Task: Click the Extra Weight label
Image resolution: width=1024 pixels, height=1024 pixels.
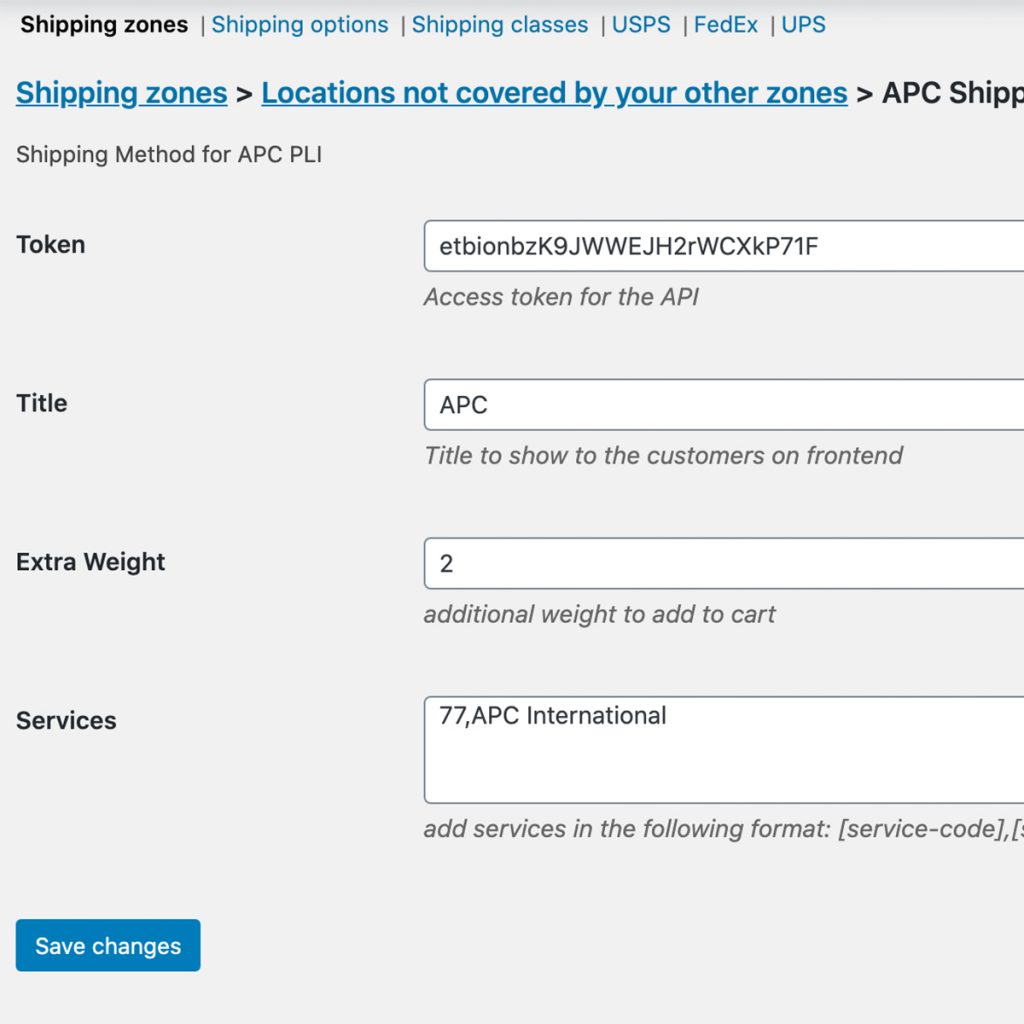Action: (x=91, y=562)
